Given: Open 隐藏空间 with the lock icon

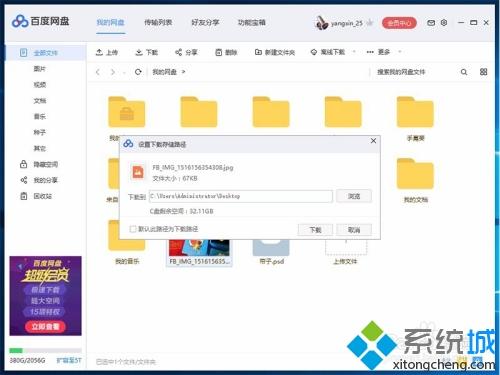Looking at the screenshot, I should (x=39, y=164).
